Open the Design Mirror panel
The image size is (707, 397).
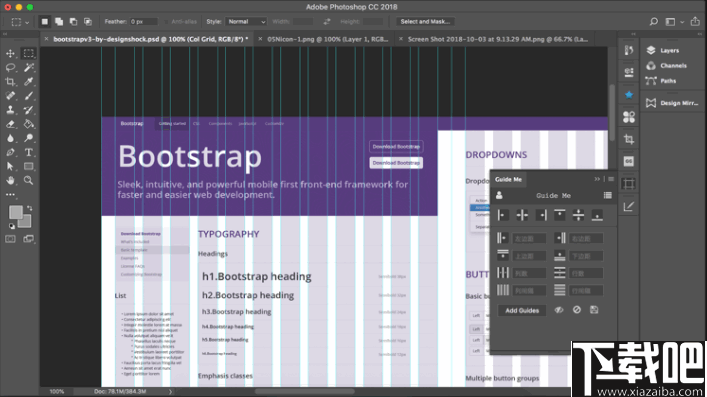pyautogui.click(x=672, y=103)
